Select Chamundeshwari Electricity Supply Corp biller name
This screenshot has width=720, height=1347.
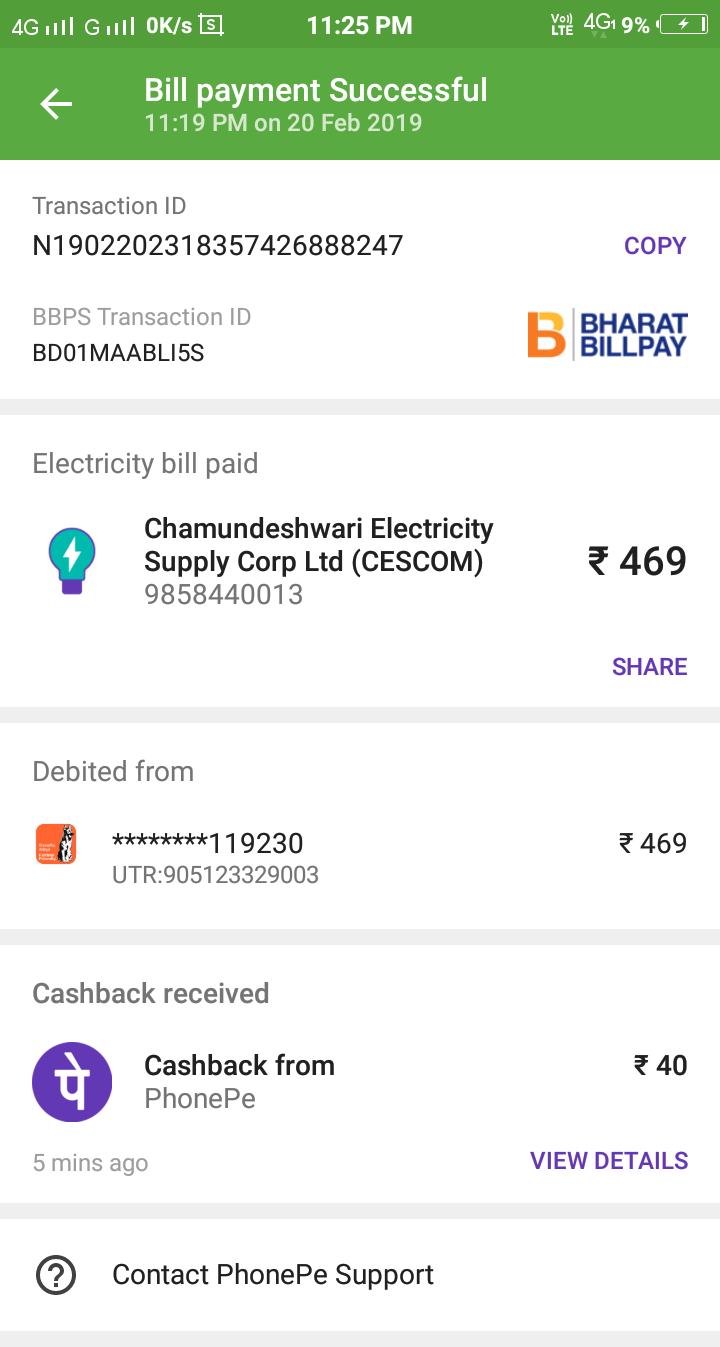click(x=318, y=545)
